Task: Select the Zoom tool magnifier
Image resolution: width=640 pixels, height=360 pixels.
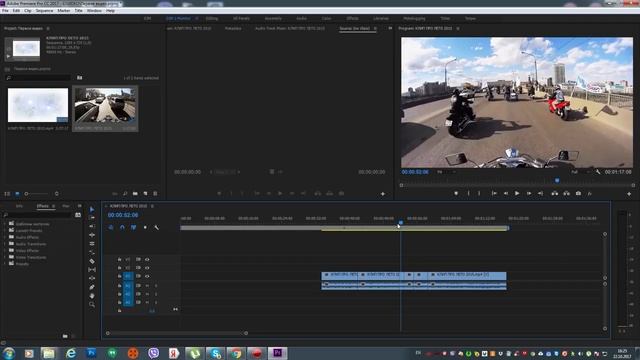Action: click(x=92, y=304)
